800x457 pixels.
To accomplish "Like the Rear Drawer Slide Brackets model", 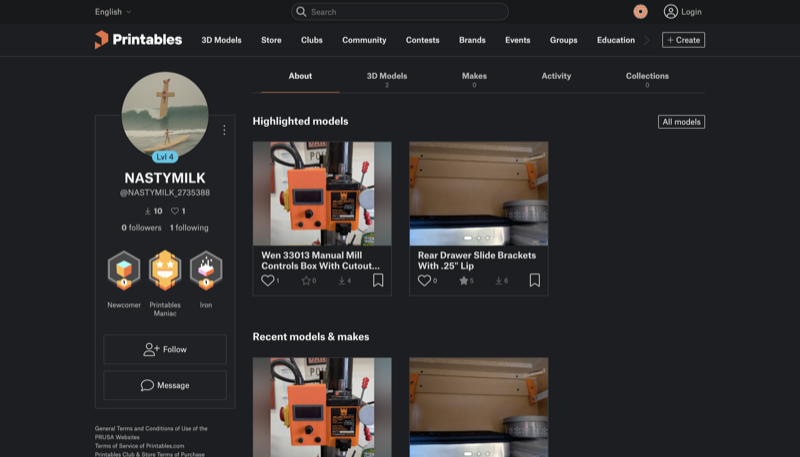I will click(424, 281).
